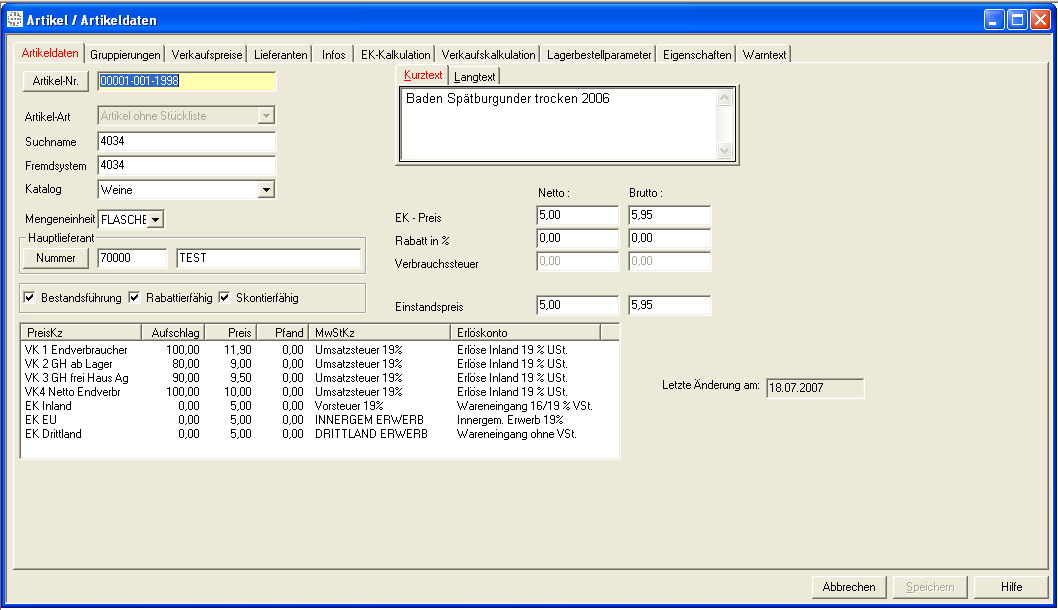Open Hilfe with the help button
The image size is (1058, 610).
1011,587
